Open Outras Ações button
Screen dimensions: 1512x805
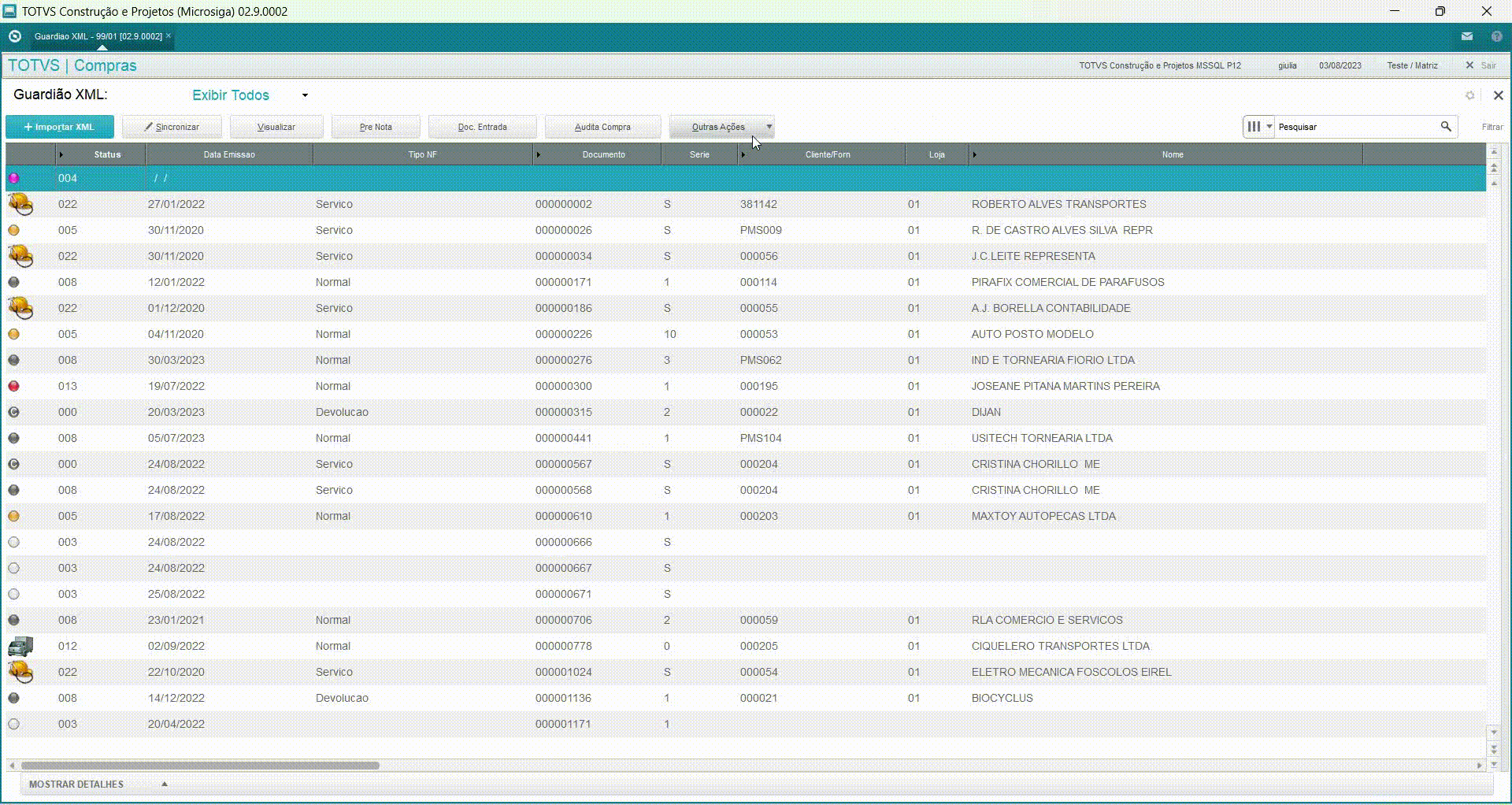point(717,127)
